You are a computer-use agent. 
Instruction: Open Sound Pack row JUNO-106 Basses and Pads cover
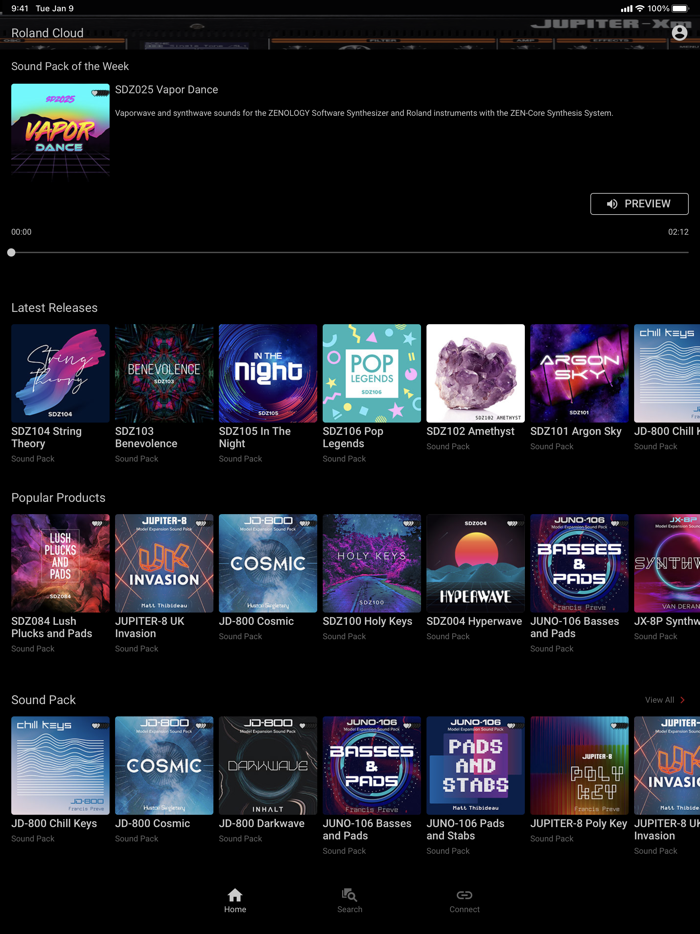point(372,765)
